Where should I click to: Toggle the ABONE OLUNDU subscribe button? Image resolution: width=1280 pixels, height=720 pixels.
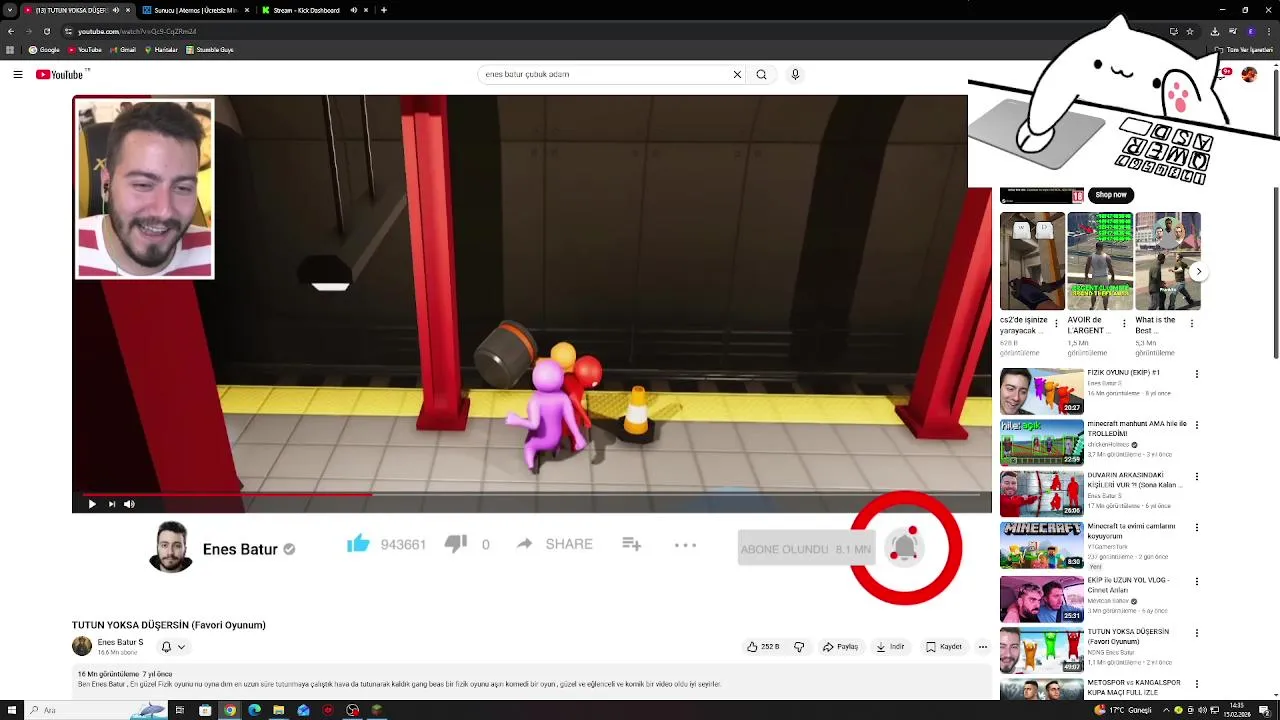pos(805,549)
